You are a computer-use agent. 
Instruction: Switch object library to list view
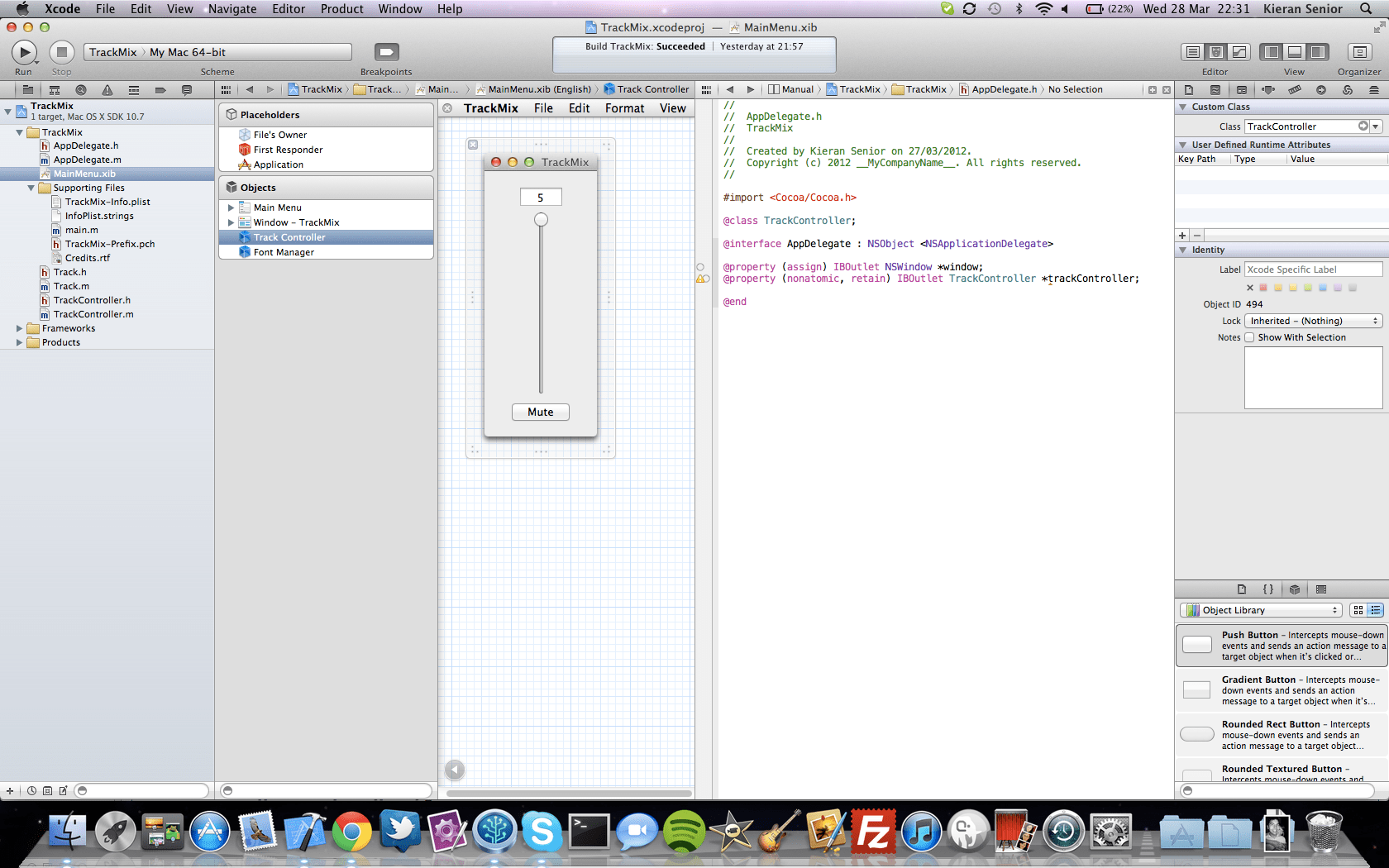(x=1376, y=610)
